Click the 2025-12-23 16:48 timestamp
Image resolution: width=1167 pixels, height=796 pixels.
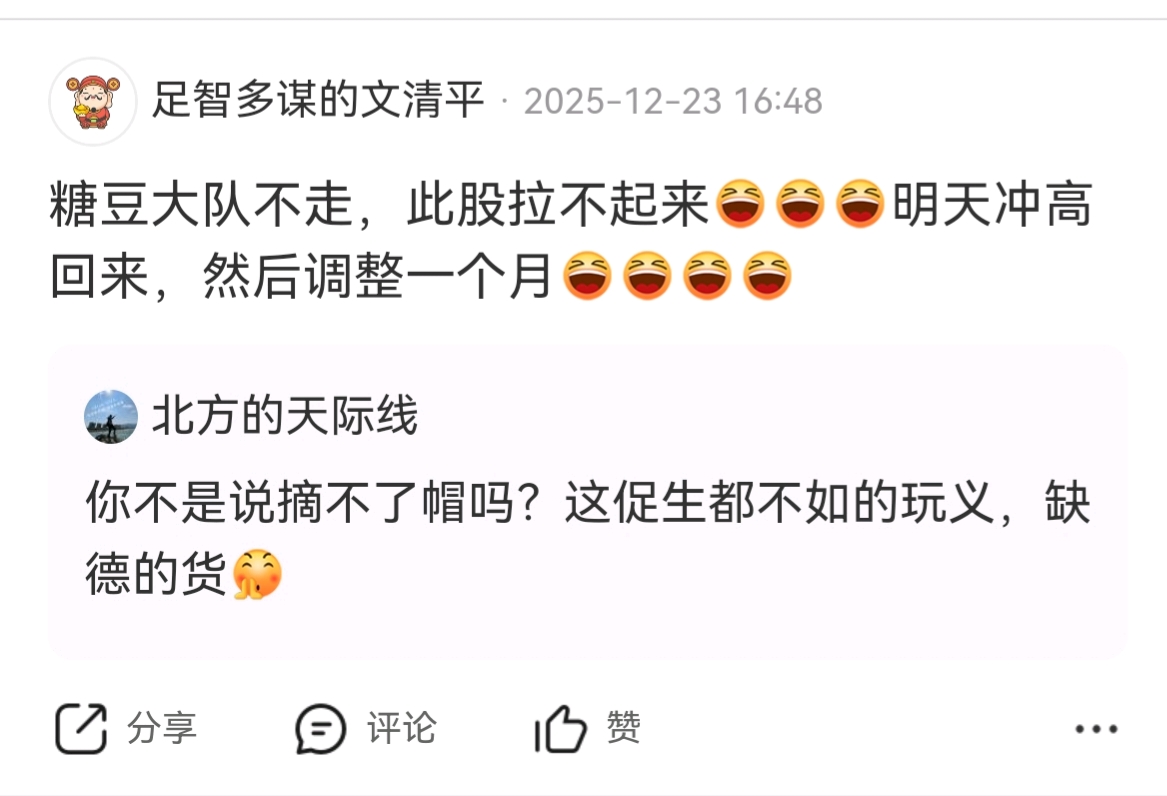(673, 101)
